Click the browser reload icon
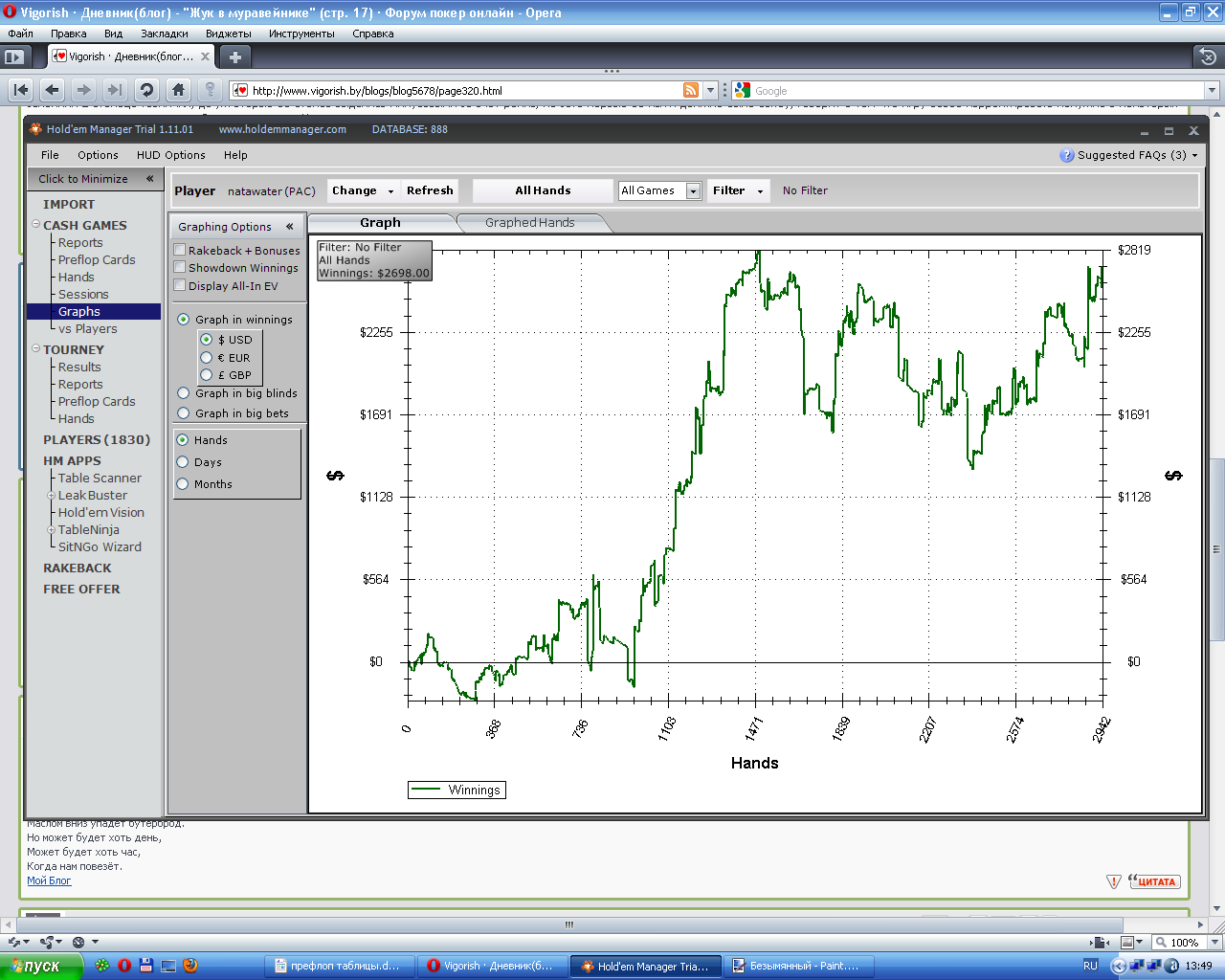This screenshot has width=1225, height=980. pos(146,90)
